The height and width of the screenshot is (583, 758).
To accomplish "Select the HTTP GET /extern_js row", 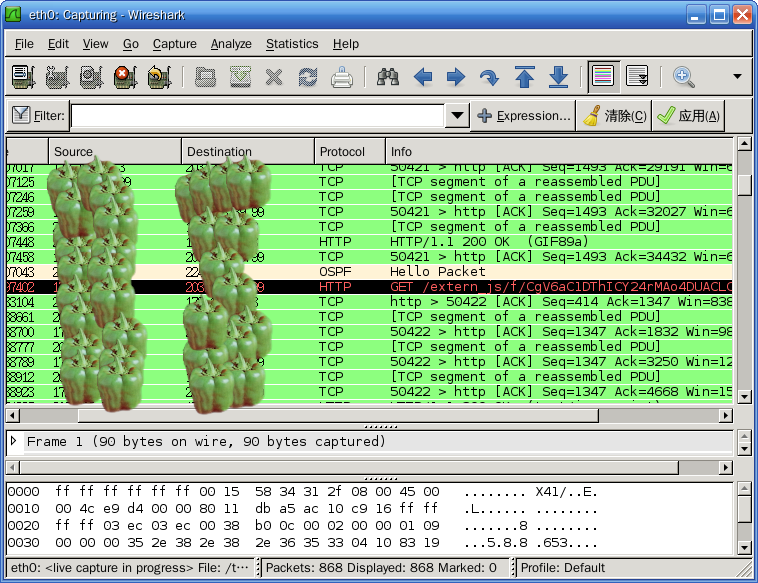I will pyautogui.click(x=369, y=287).
